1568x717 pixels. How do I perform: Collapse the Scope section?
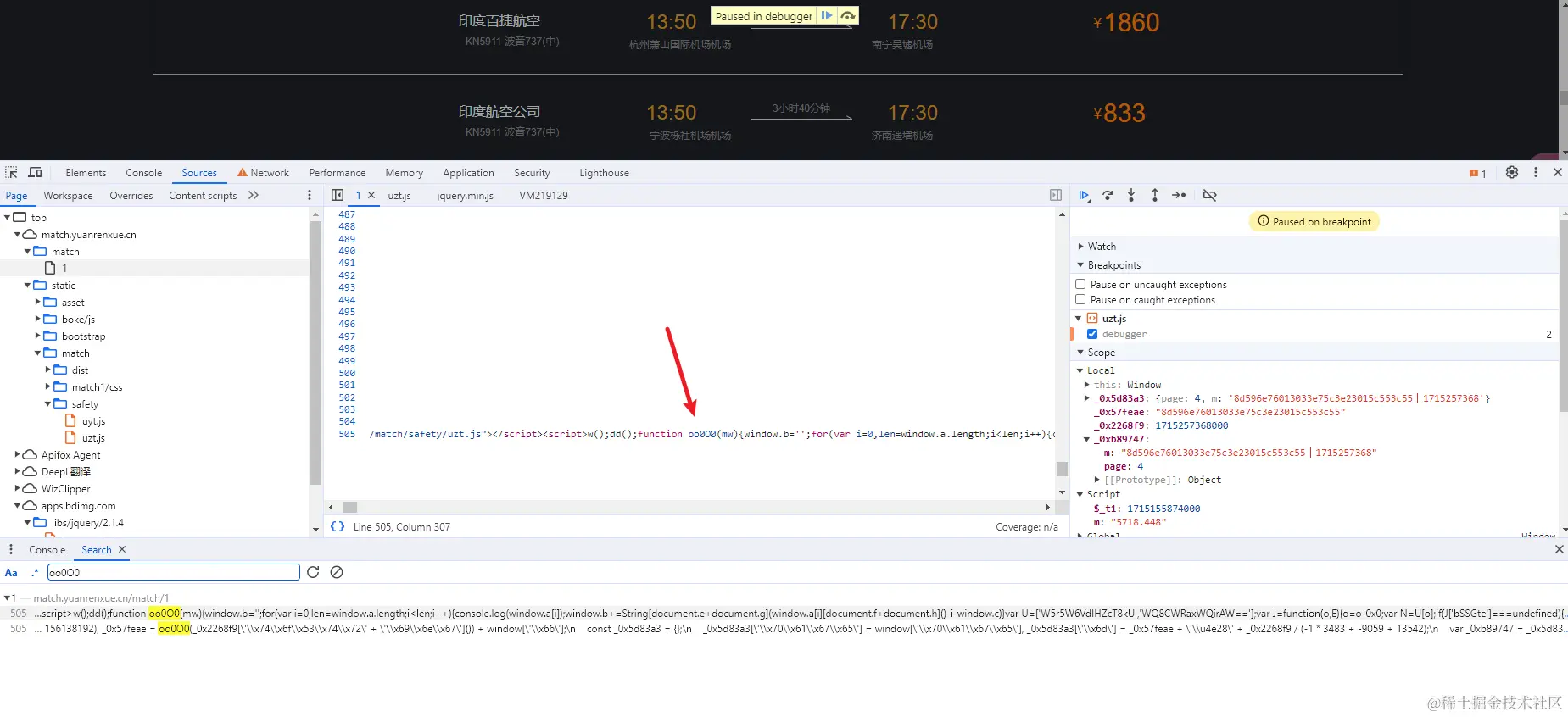click(1080, 353)
